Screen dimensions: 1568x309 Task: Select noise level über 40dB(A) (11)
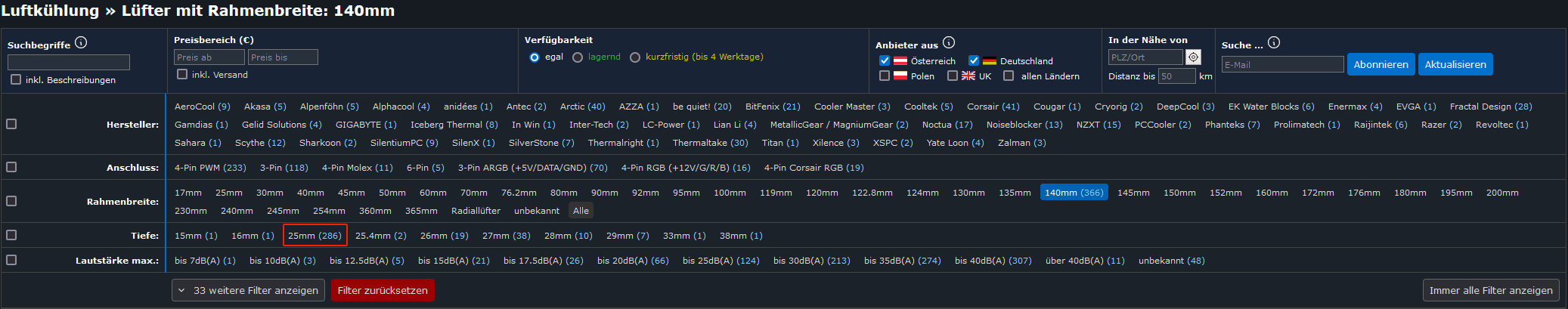pyautogui.click(x=1085, y=261)
